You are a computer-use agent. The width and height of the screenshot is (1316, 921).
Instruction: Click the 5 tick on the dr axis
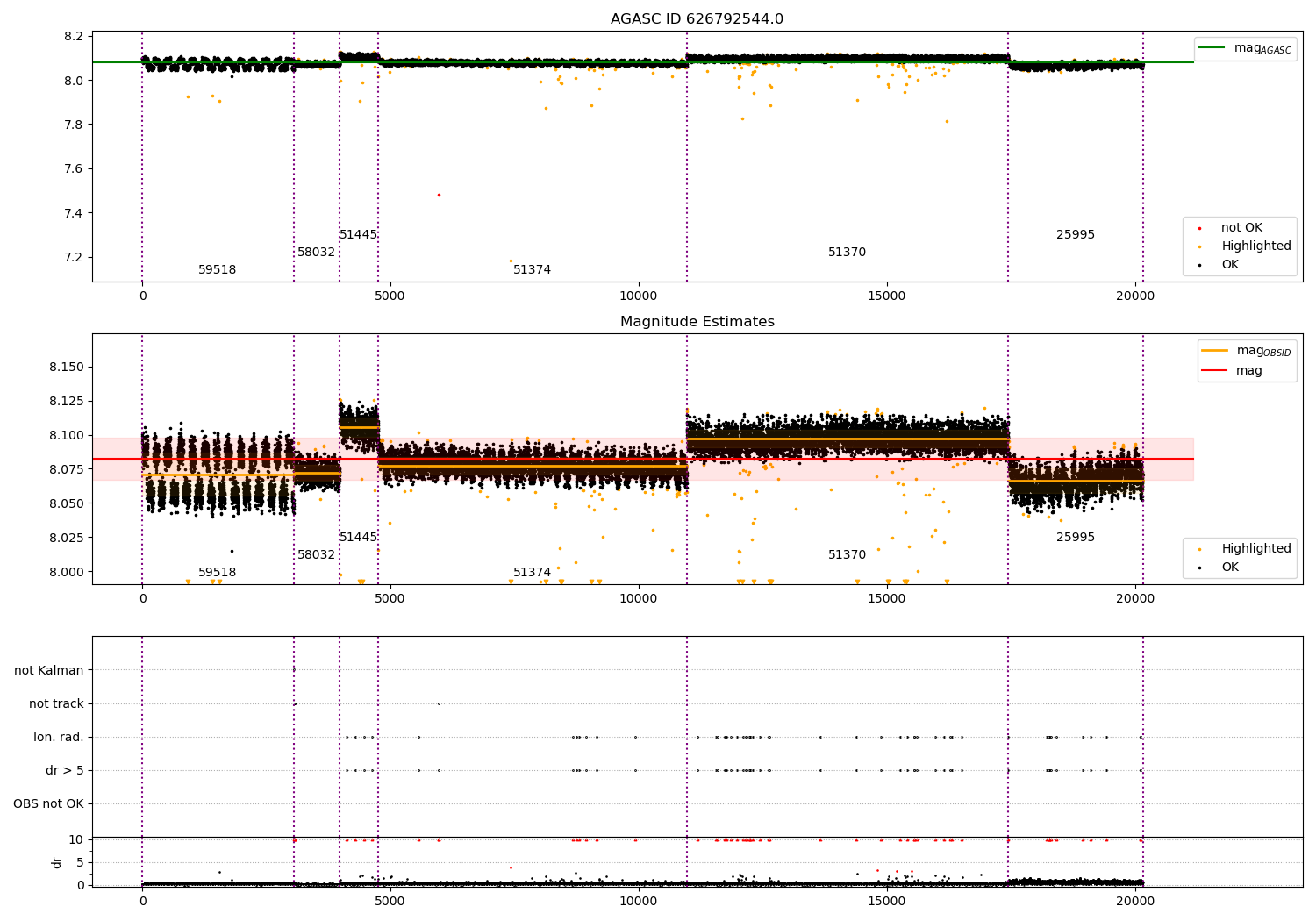(x=81, y=863)
